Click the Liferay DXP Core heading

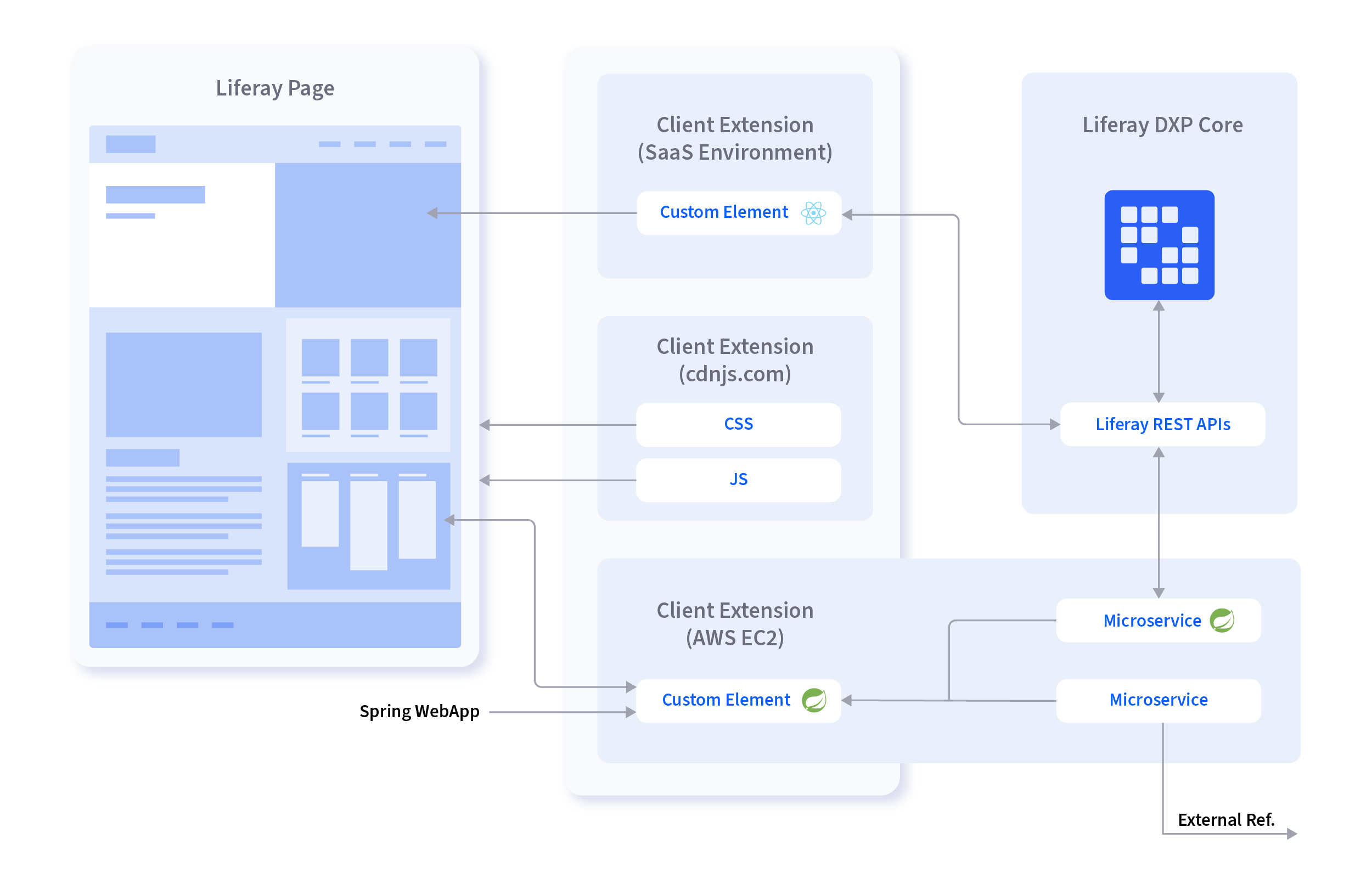[x=1162, y=125]
